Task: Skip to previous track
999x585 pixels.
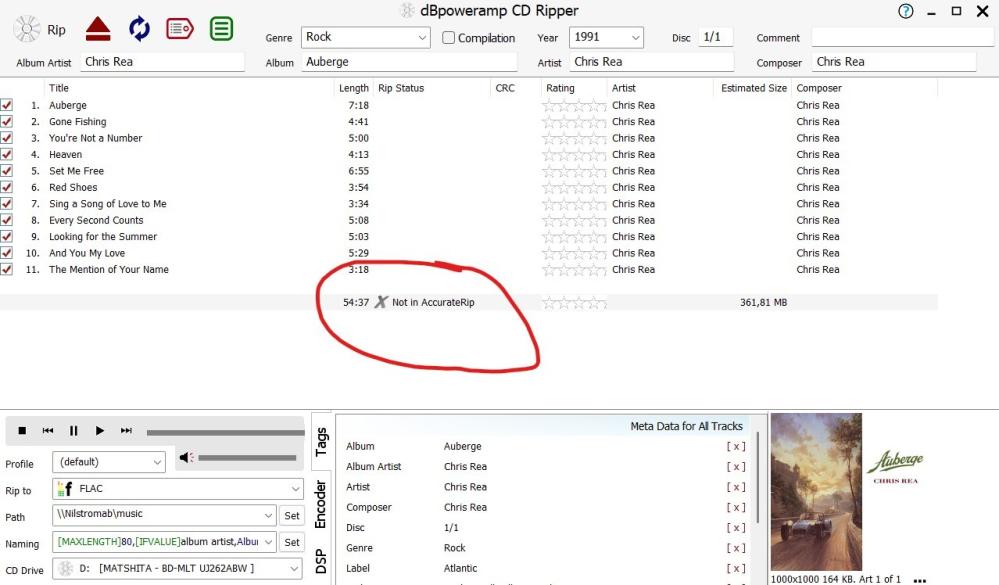Action: (48, 431)
